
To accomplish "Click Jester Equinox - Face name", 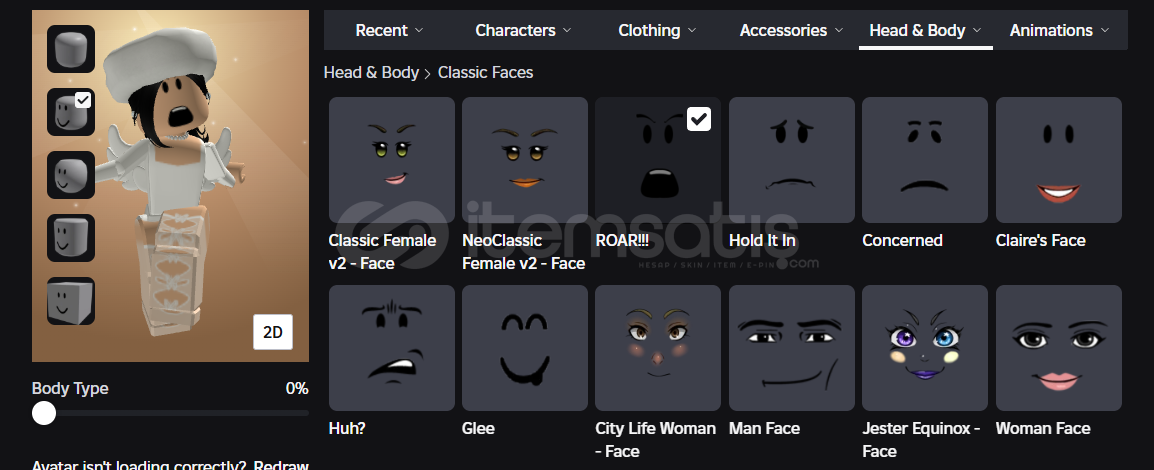I will (x=921, y=440).
